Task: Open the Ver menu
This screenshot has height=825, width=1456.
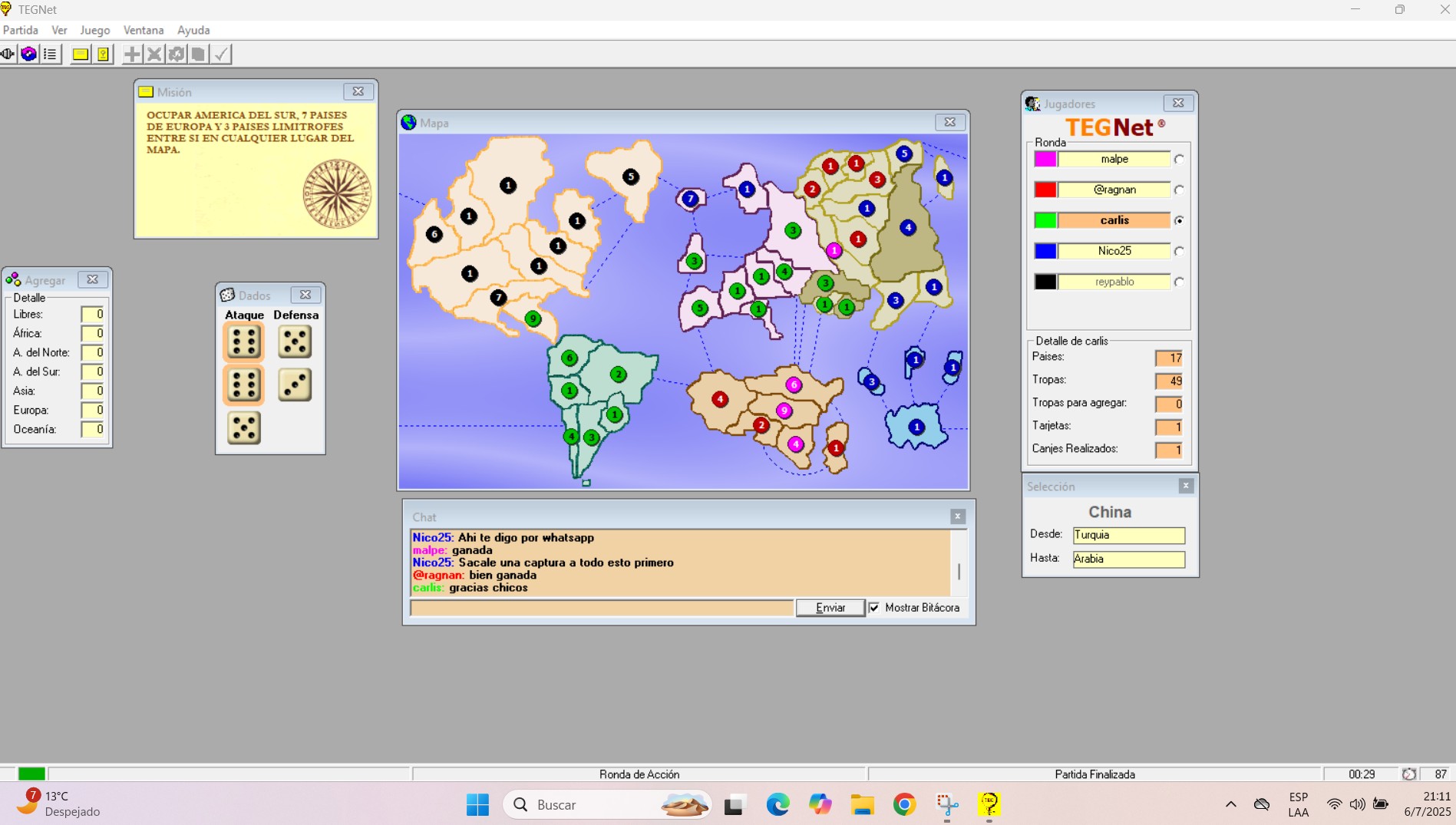Action: (59, 30)
